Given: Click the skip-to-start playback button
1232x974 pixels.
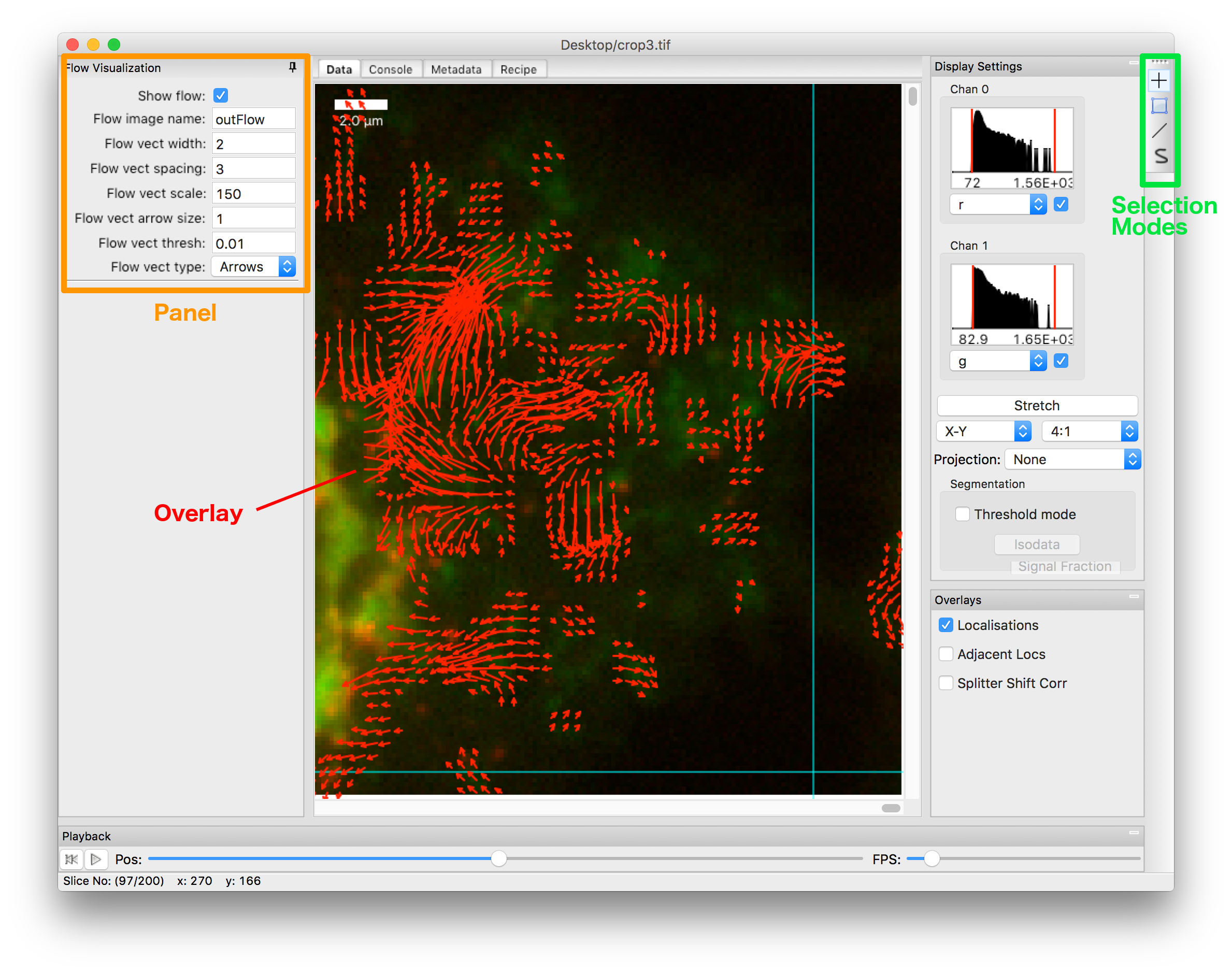Looking at the screenshot, I should tap(72, 859).
